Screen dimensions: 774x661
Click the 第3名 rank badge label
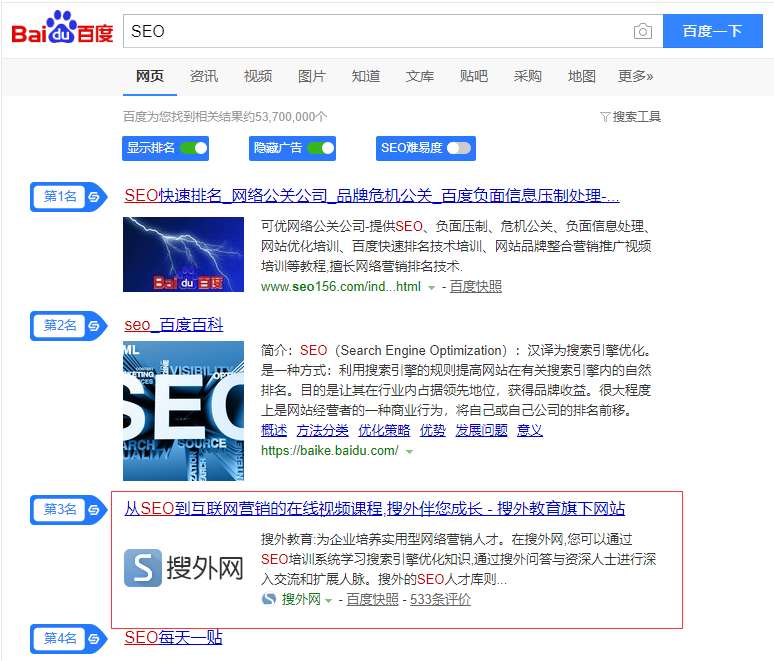click(x=60, y=509)
